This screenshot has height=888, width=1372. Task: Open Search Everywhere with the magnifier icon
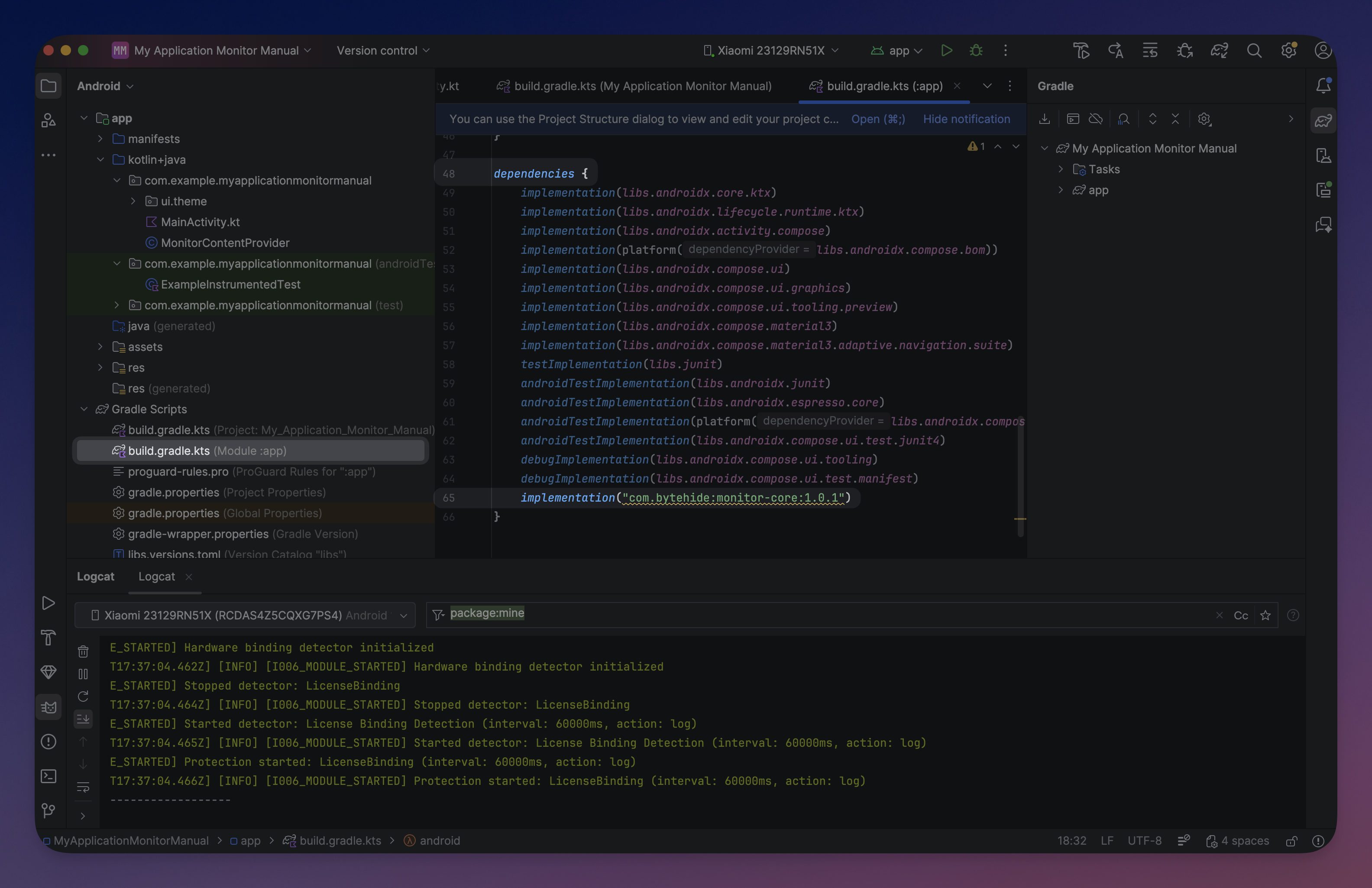coord(1254,51)
